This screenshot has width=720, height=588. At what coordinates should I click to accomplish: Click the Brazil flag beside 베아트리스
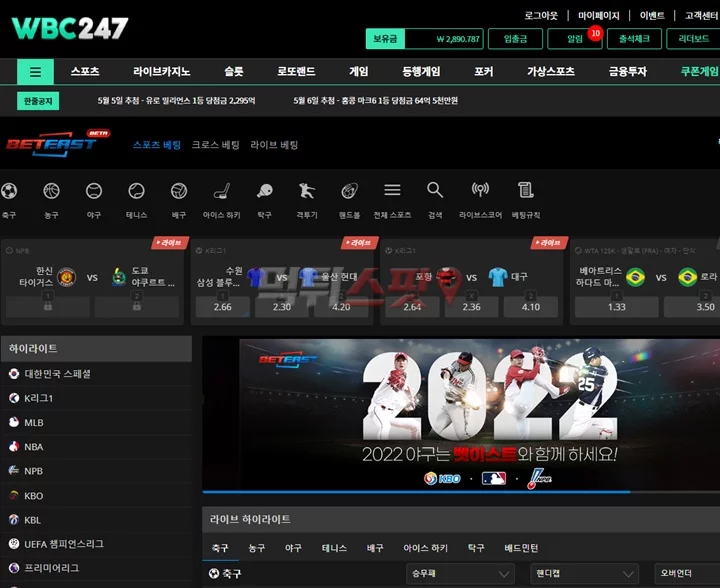pos(635,277)
